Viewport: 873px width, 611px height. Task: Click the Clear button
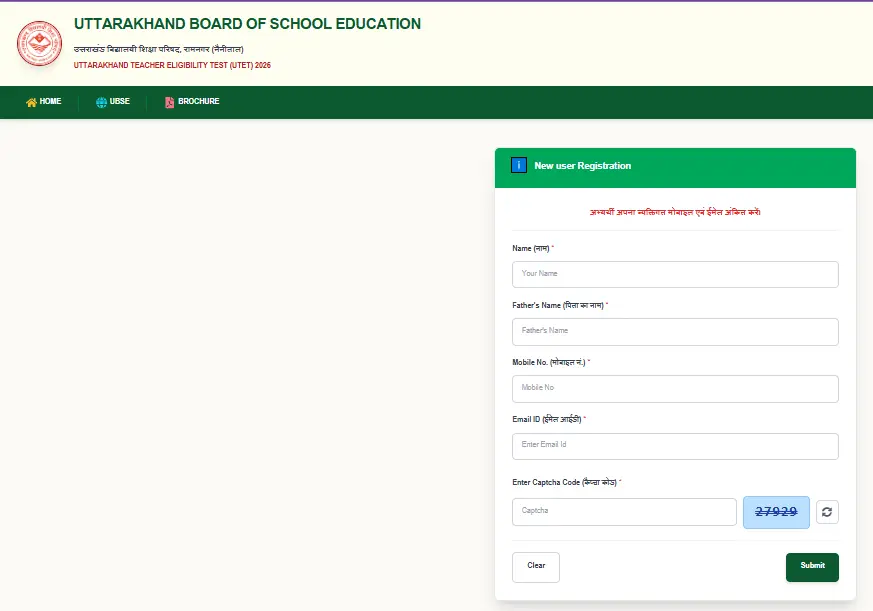pos(536,567)
